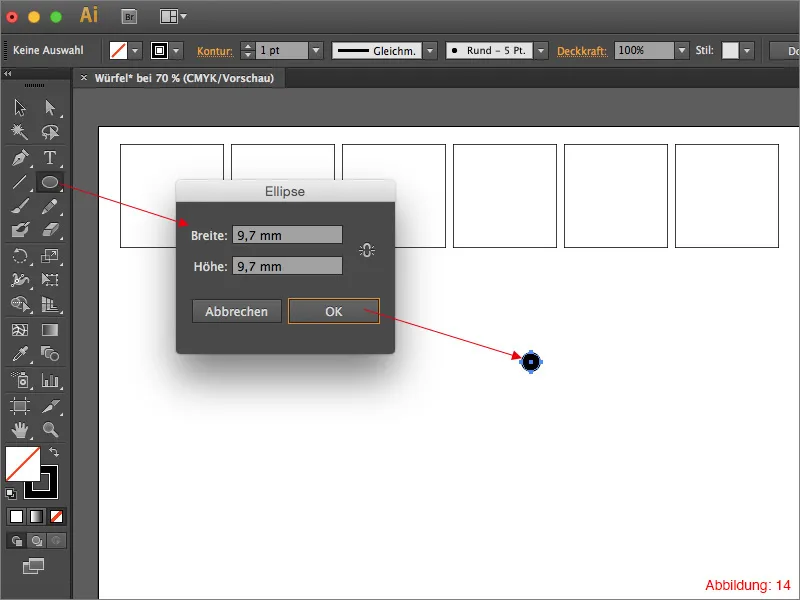800x600 pixels.
Task: Pick the Line Segment tool
Action: [x=20, y=182]
